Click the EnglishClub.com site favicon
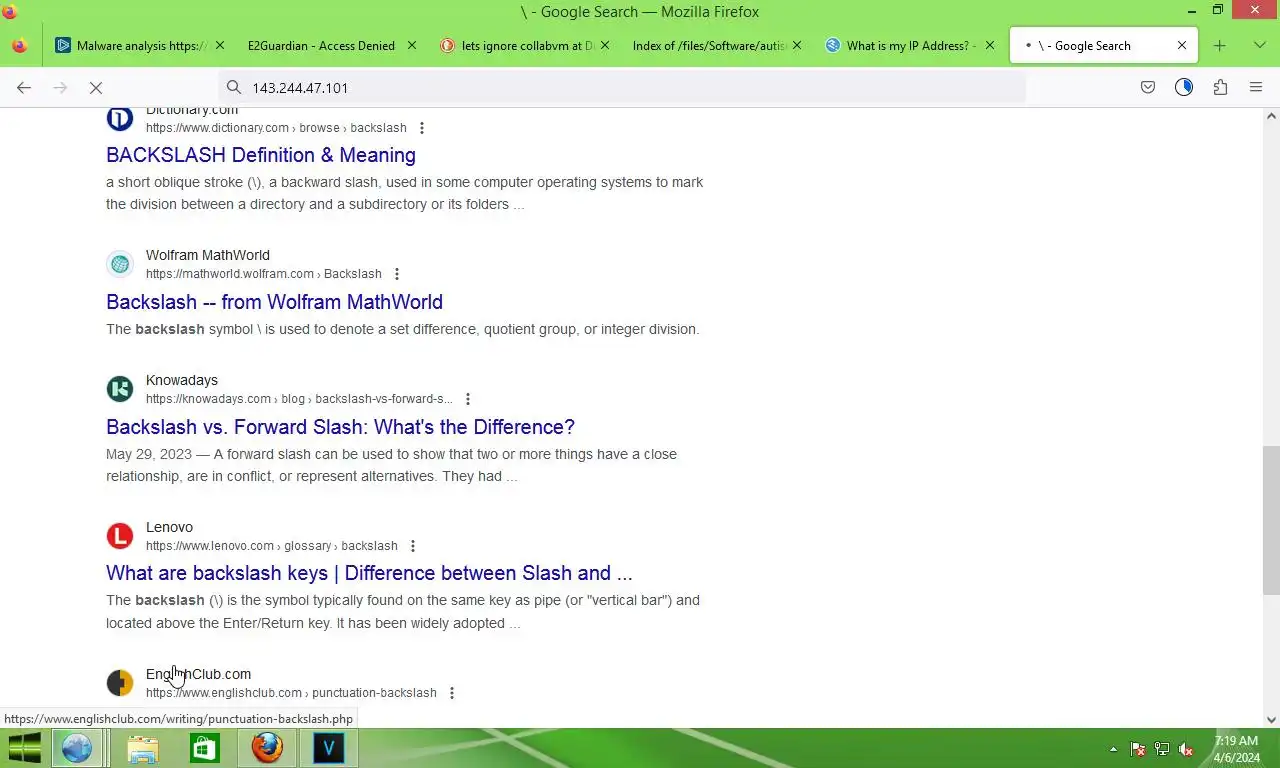This screenshot has width=1280, height=768. pyautogui.click(x=120, y=683)
